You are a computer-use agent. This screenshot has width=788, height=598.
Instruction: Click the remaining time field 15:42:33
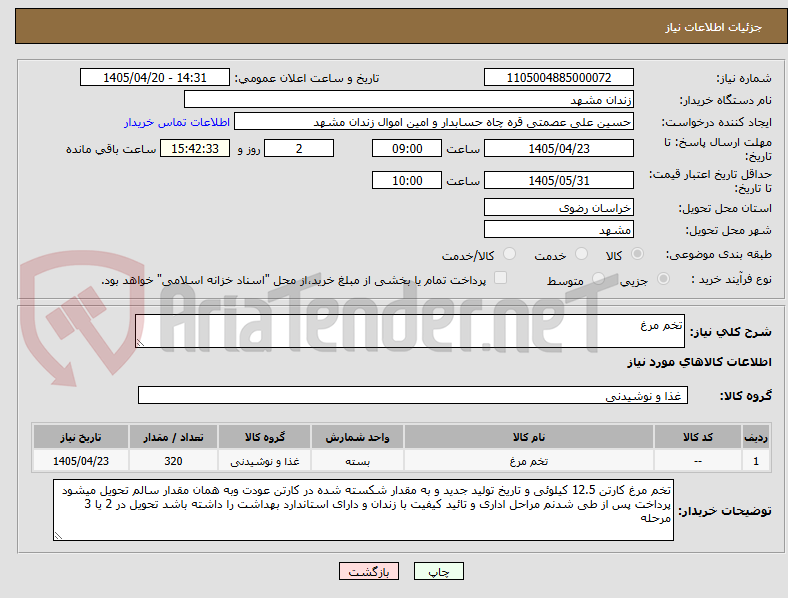[x=195, y=148]
